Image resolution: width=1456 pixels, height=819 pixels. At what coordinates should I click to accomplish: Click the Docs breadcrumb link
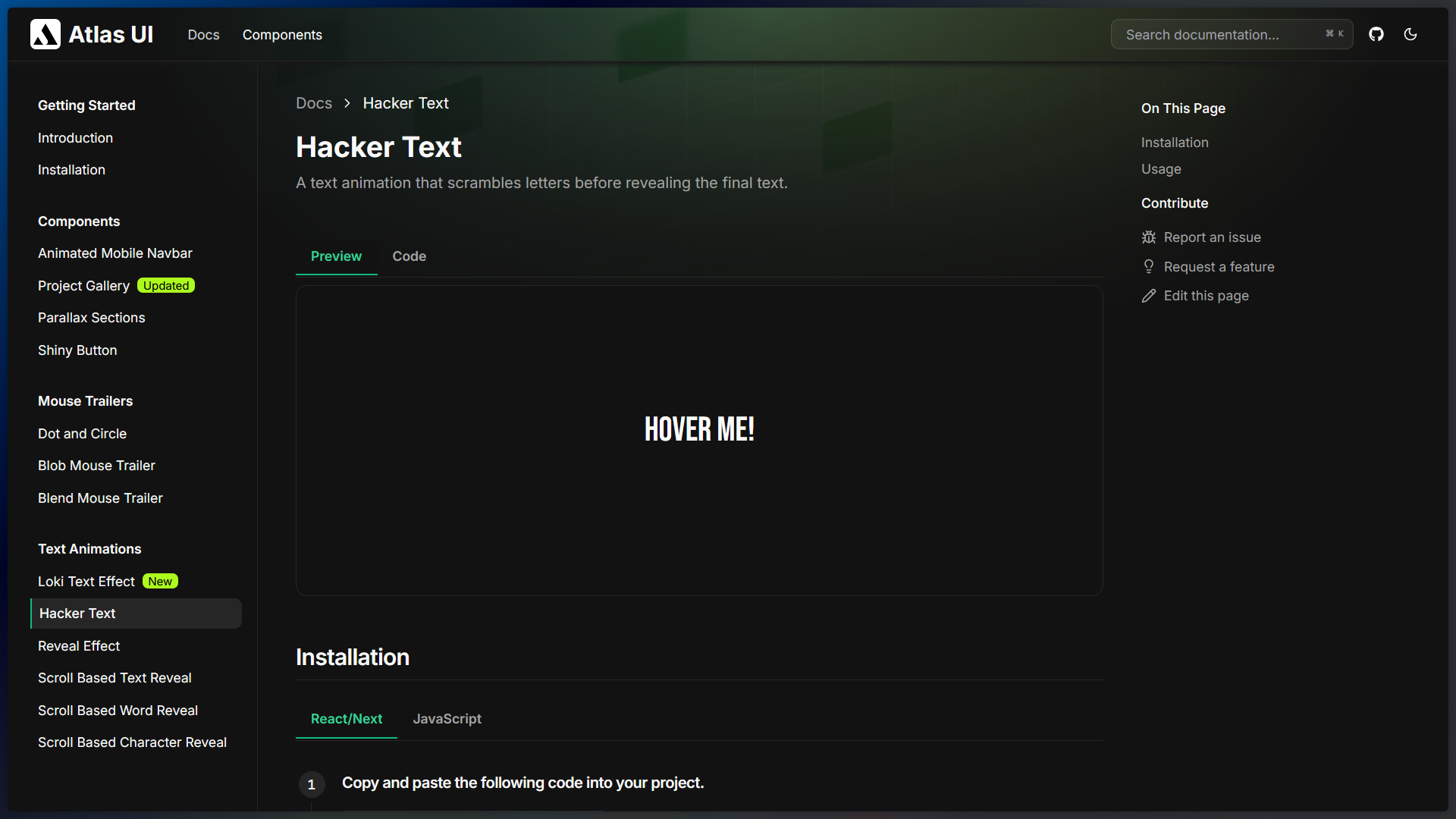pos(314,103)
